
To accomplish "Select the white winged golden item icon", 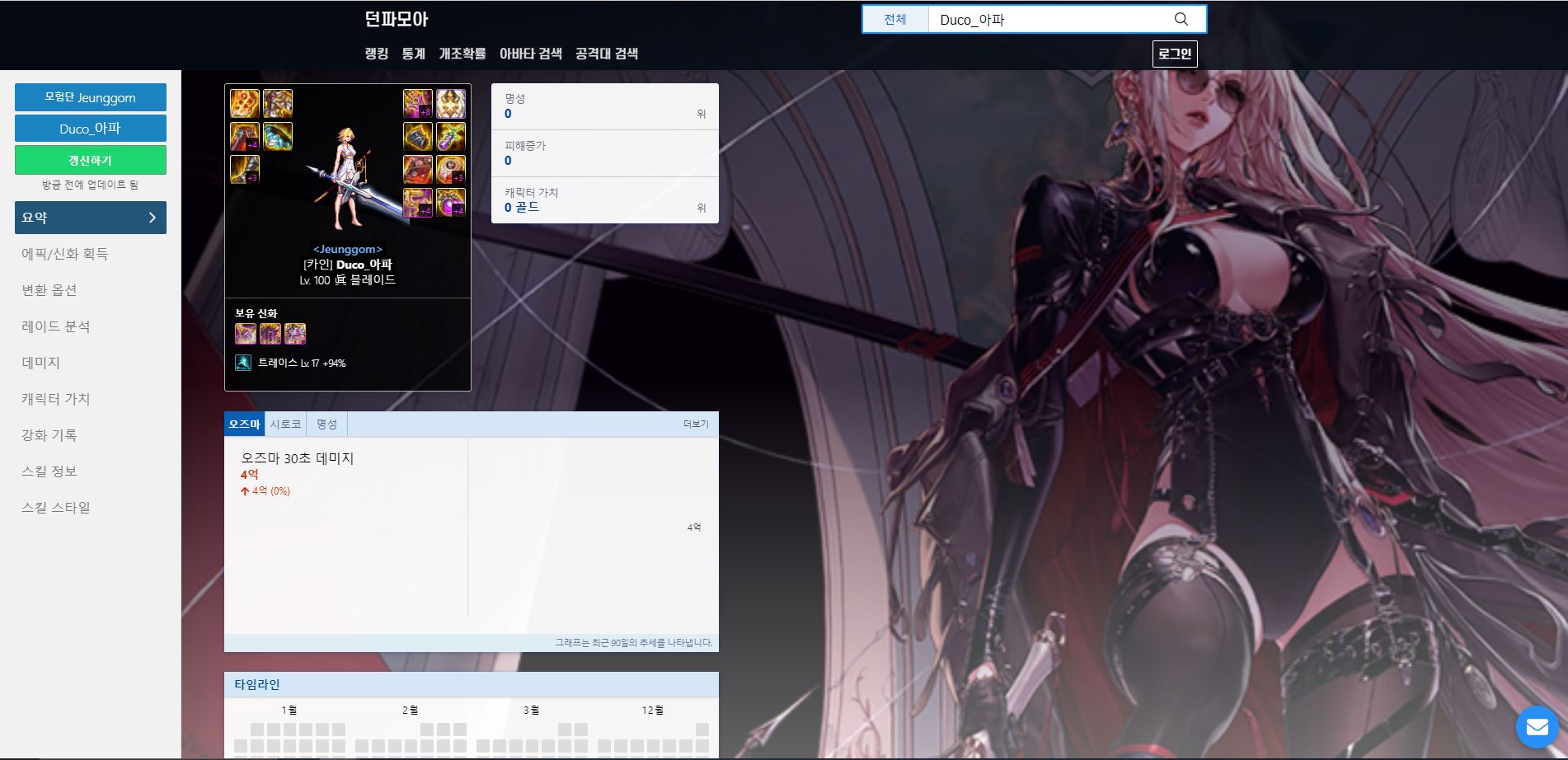I will (451, 104).
